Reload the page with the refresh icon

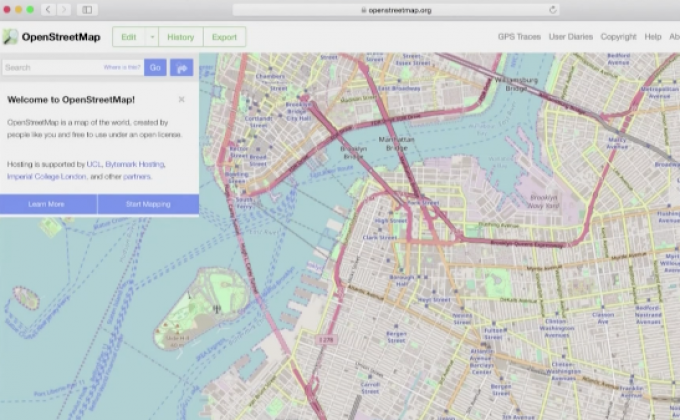point(552,9)
